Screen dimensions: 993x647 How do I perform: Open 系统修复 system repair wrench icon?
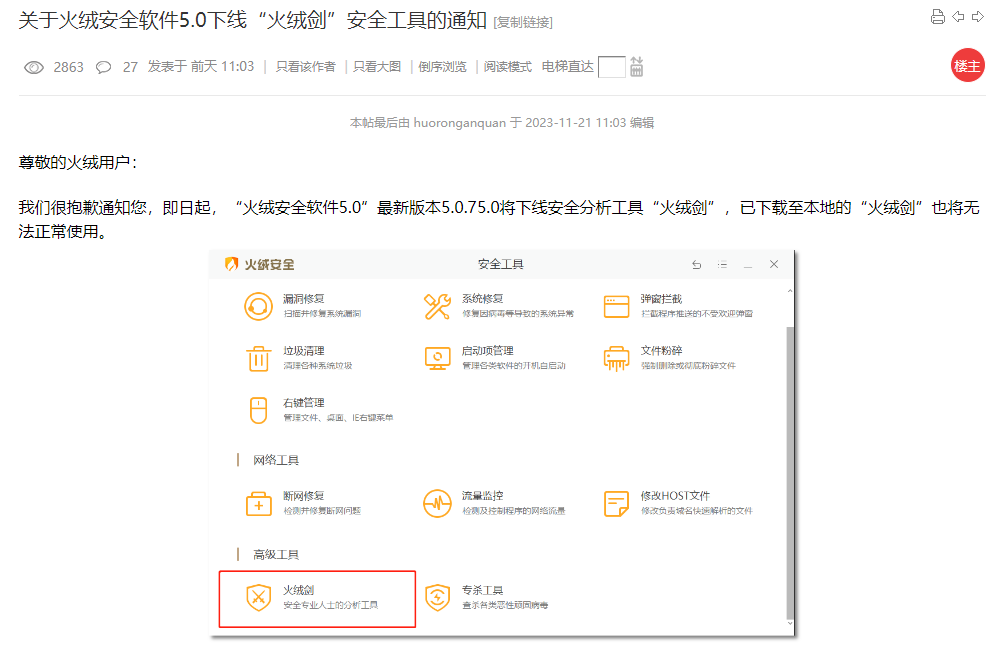(437, 306)
